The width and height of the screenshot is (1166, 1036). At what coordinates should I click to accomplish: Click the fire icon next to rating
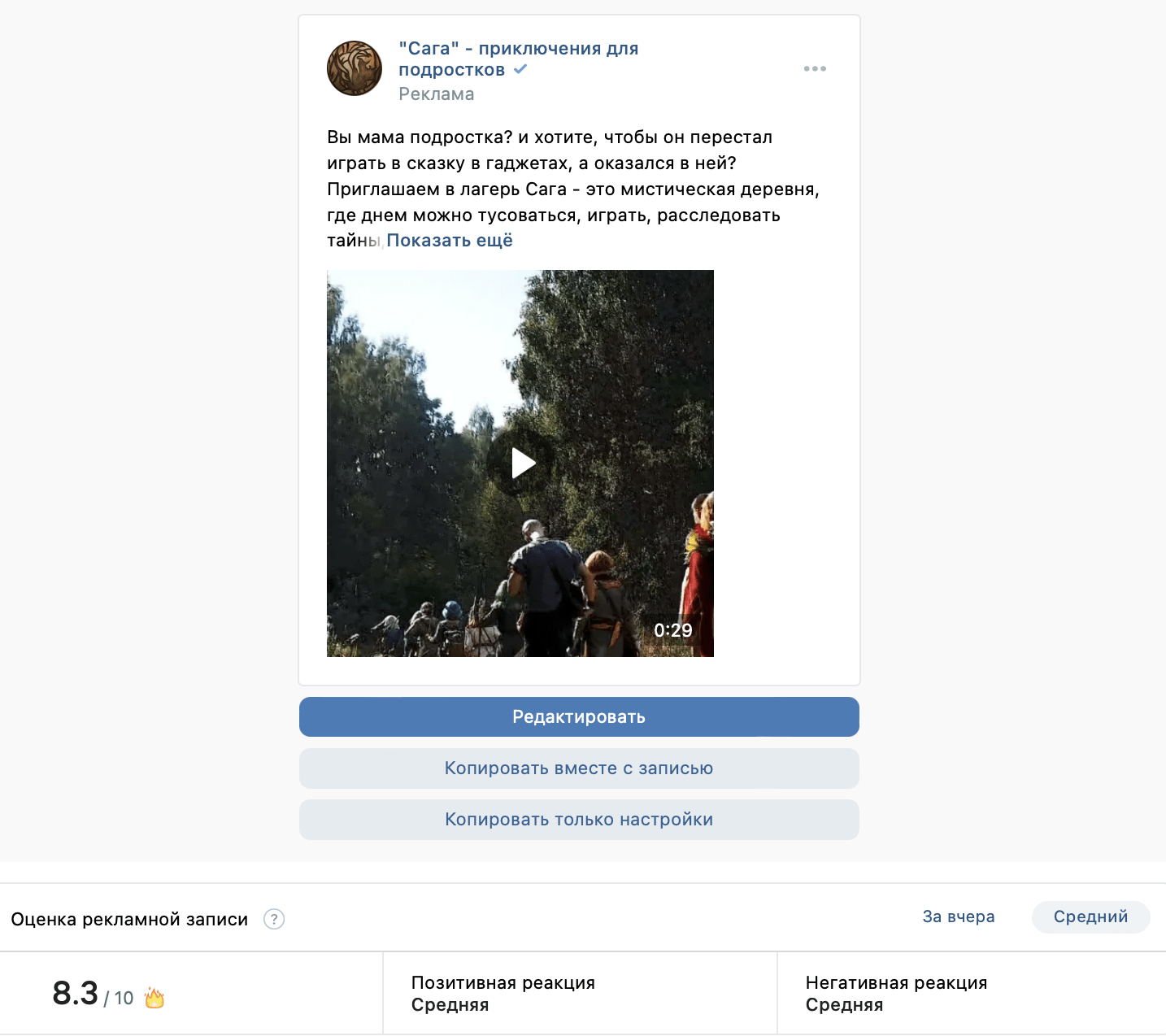154,998
